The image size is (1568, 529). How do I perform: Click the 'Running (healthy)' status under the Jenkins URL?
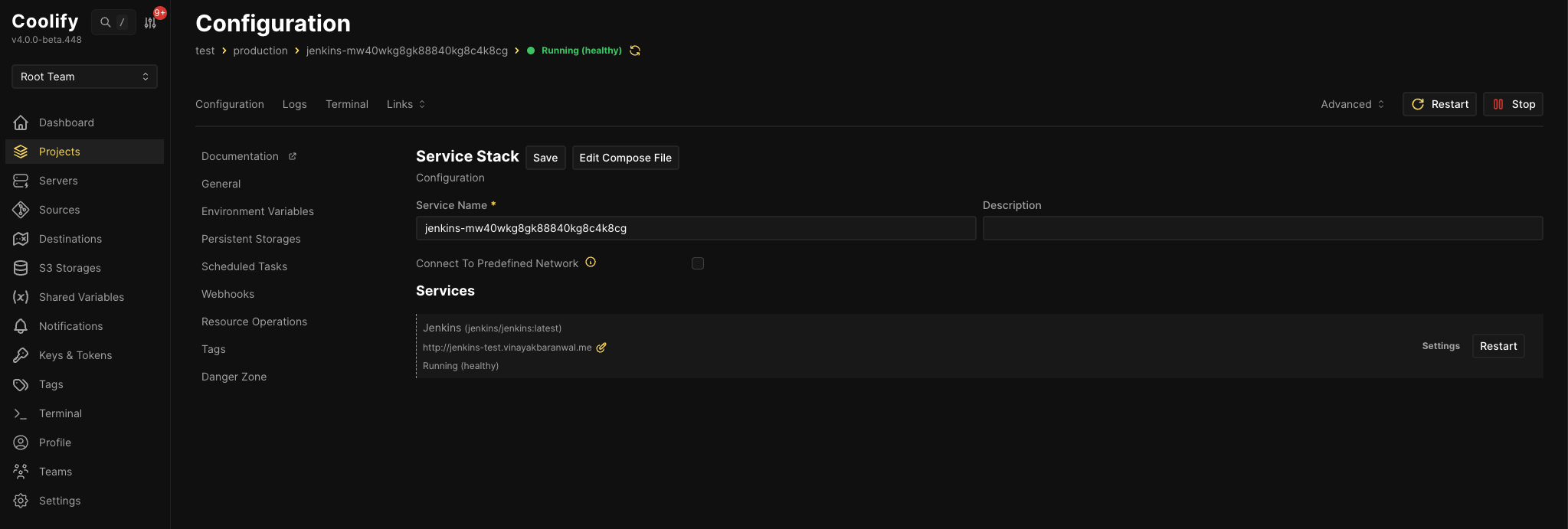click(x=460, y=366)
